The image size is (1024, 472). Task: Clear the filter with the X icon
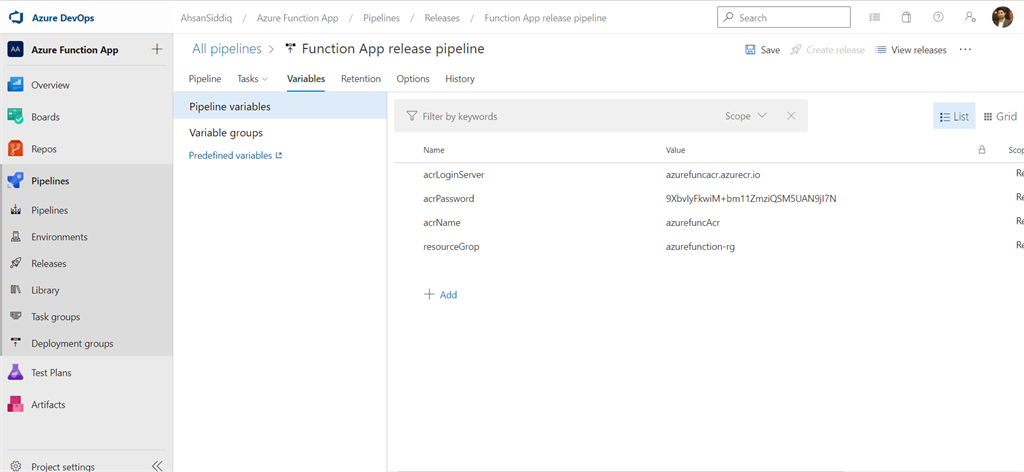pyautogui.click(x=791, y=116)
